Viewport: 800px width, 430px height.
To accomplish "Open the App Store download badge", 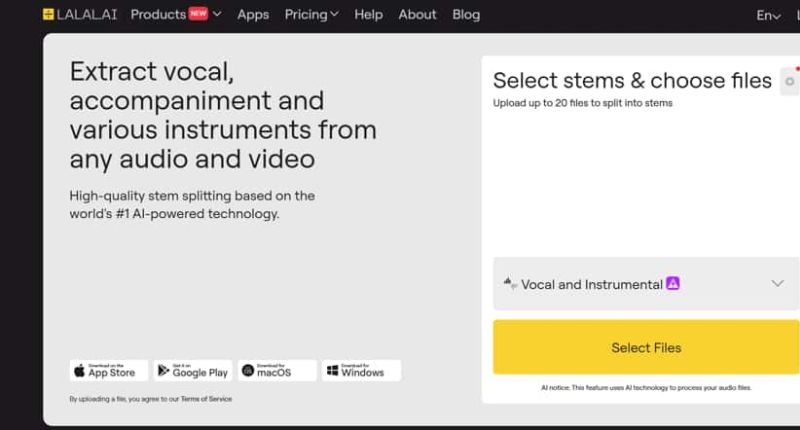I will [x=109, y=371].
